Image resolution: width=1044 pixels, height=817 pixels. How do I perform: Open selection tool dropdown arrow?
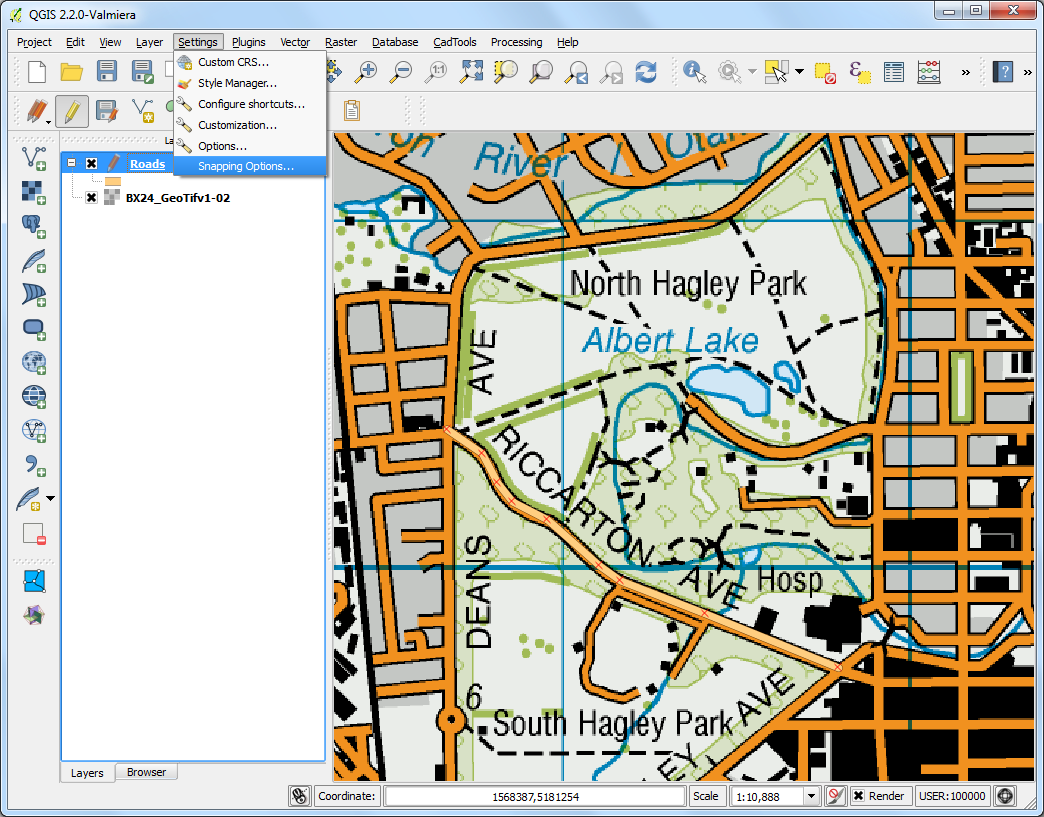[x=800, y=71]
